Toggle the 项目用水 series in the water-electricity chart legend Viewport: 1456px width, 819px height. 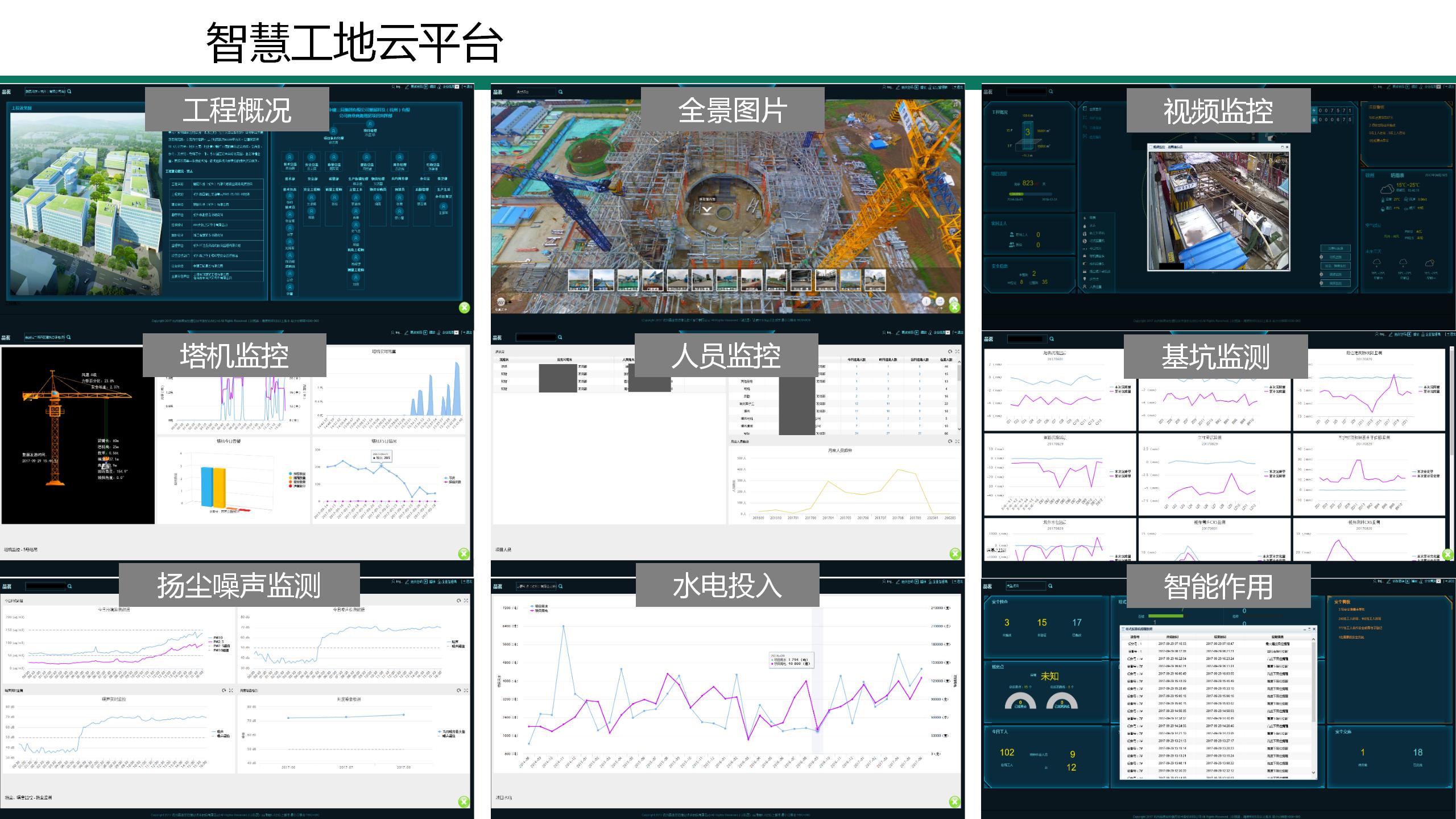[x=539, y=606]
